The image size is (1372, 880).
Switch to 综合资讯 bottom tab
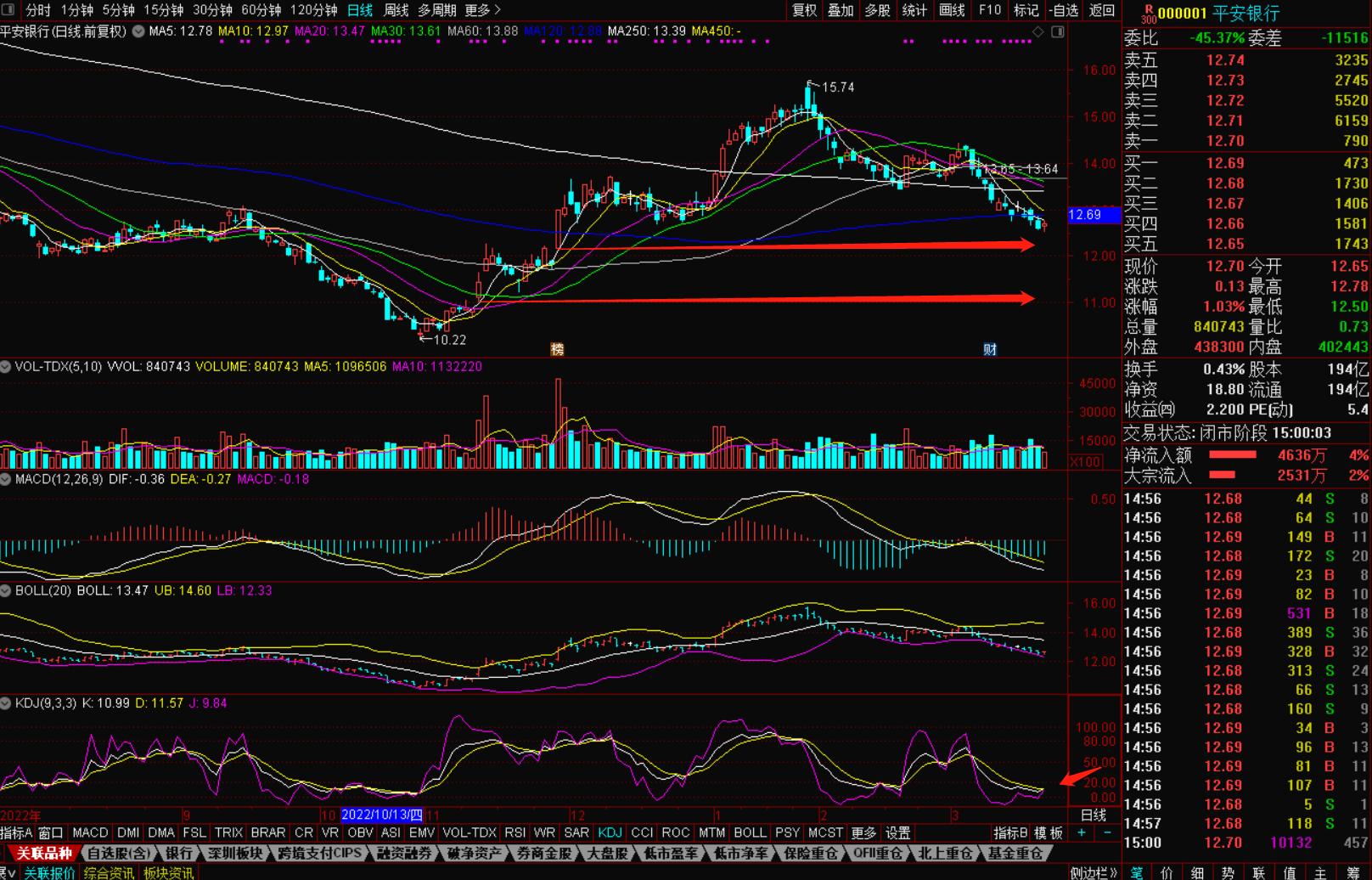point(109,872)
